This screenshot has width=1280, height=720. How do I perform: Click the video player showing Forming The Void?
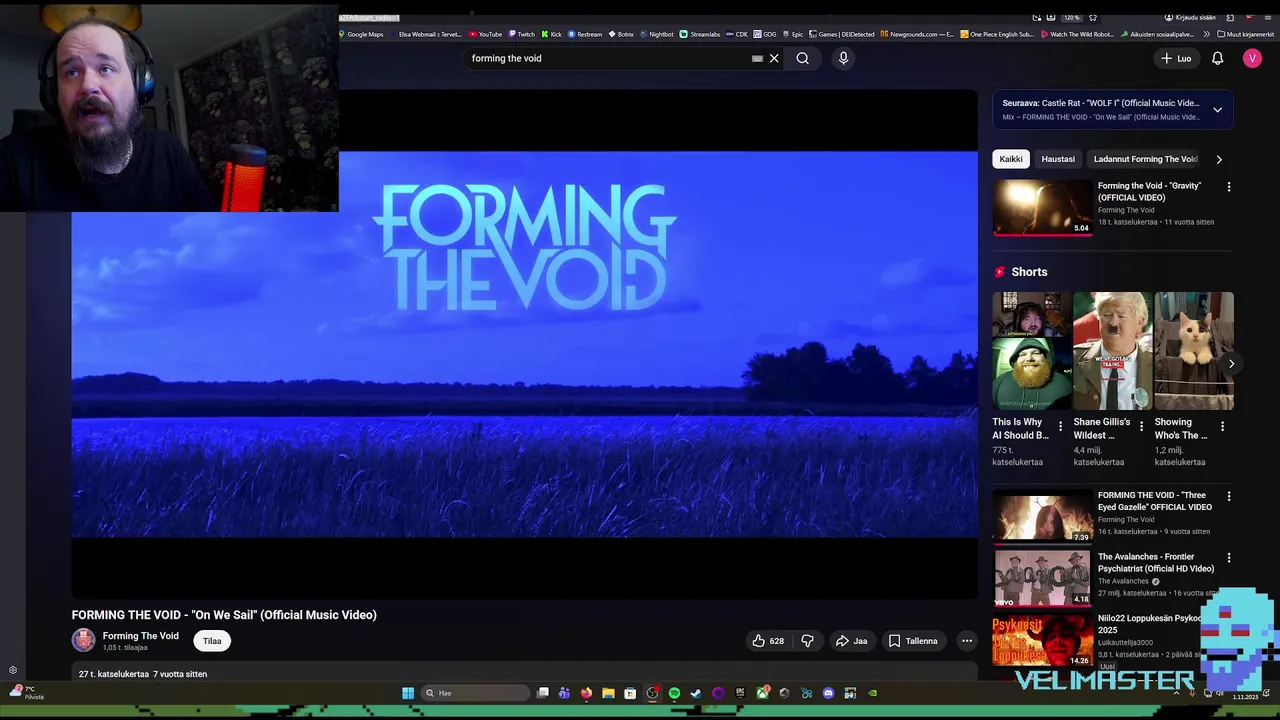[x=524, y=344]
